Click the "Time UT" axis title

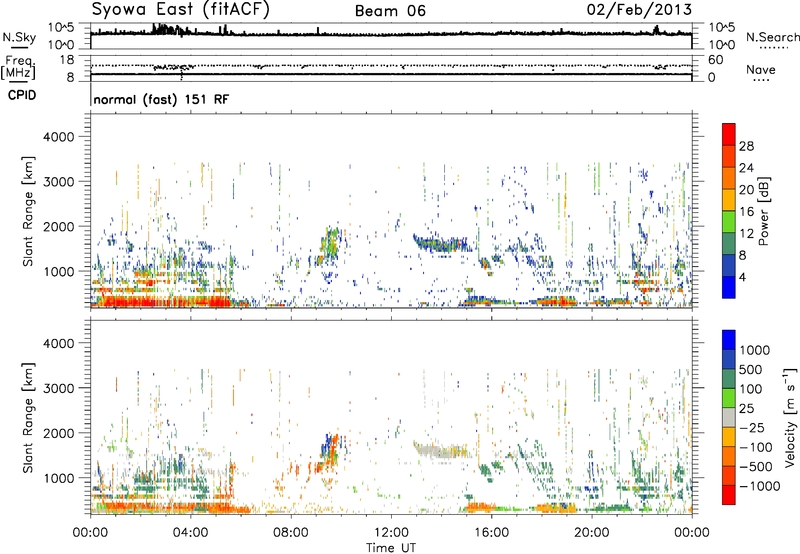391,548
